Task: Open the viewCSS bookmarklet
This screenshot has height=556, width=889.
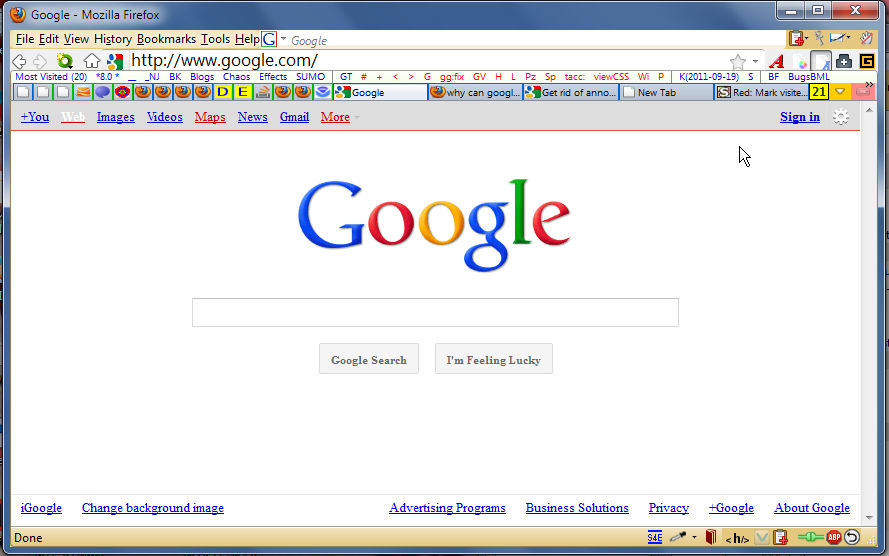Action: point(611,77)
